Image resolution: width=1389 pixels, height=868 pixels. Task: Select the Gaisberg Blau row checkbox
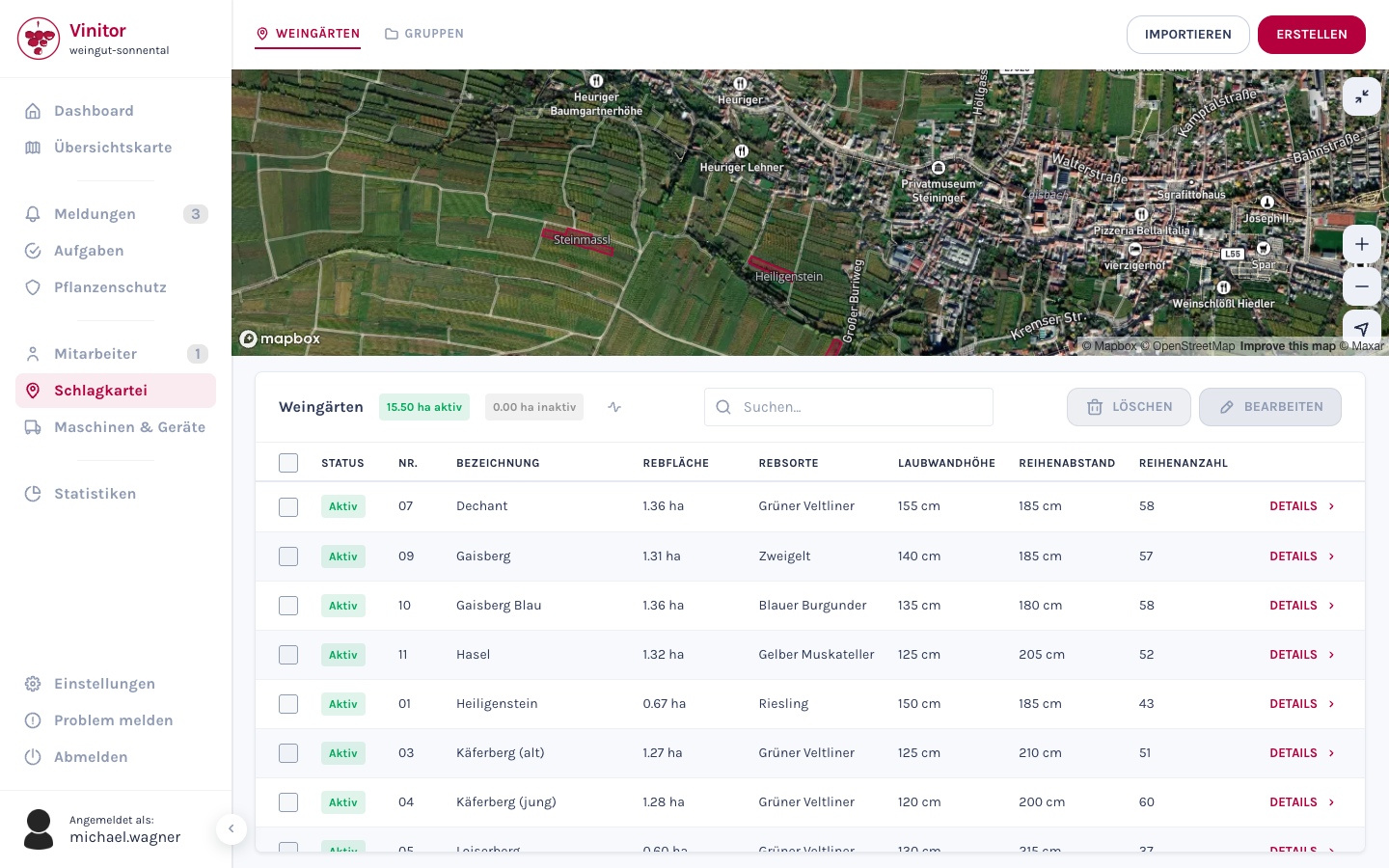coord(288,606)
